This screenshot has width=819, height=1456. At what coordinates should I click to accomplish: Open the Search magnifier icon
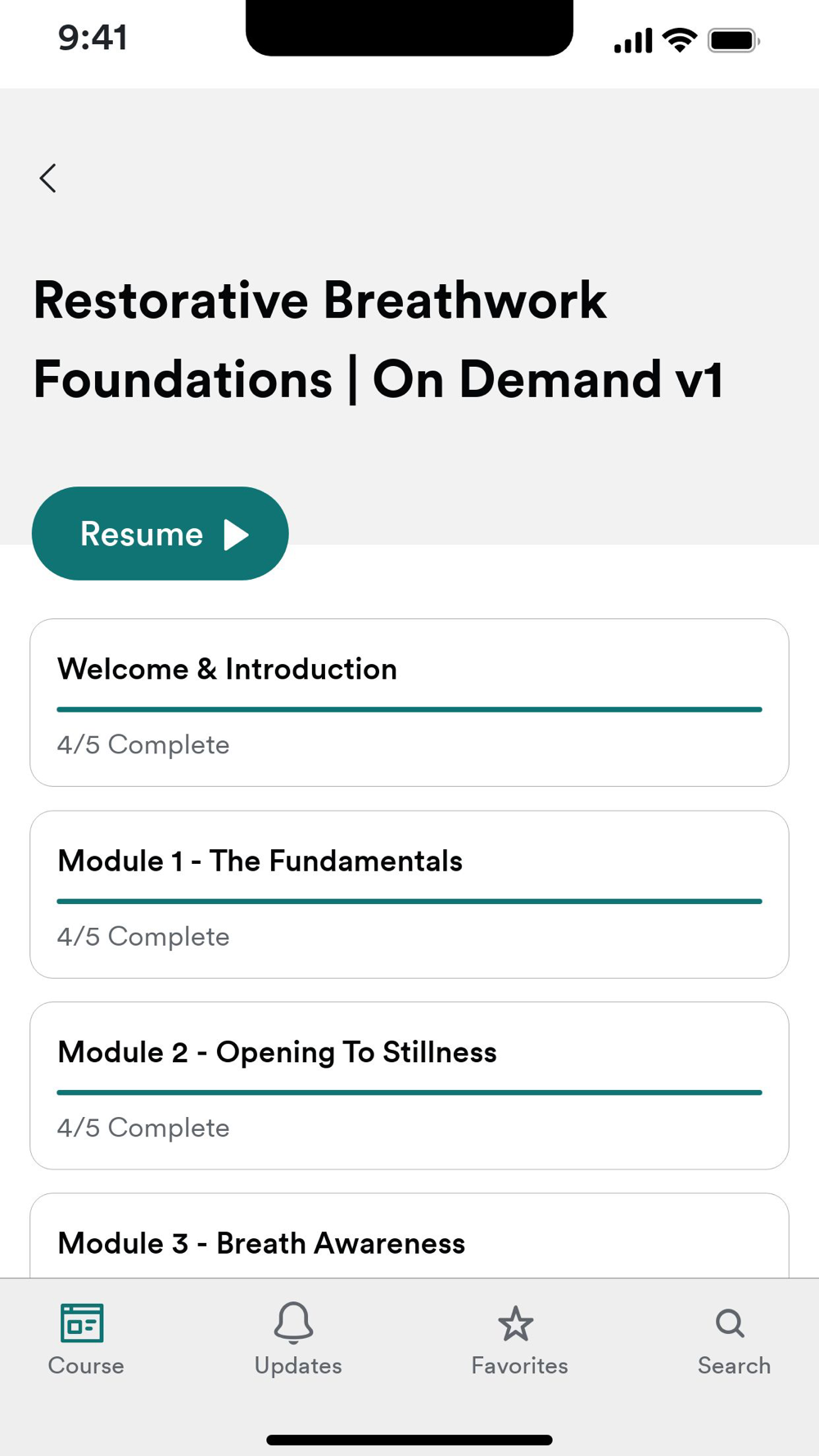[730, 1323]
